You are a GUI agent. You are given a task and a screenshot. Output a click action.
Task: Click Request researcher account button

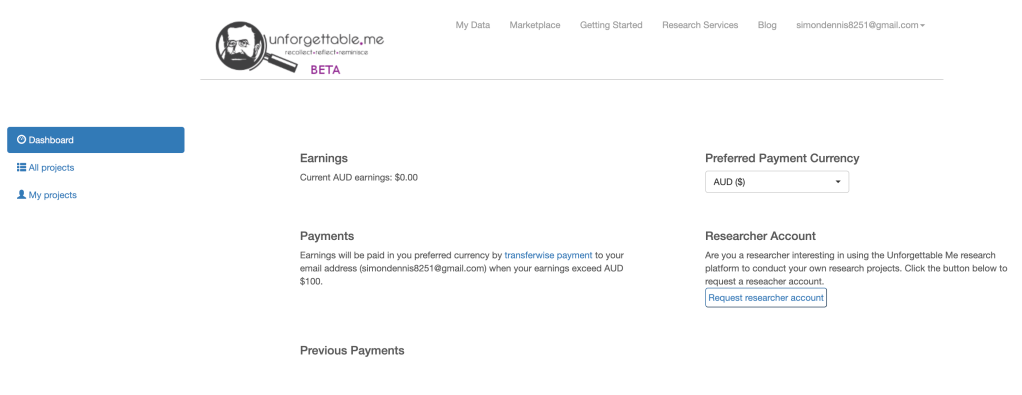[x=766, y=298]
